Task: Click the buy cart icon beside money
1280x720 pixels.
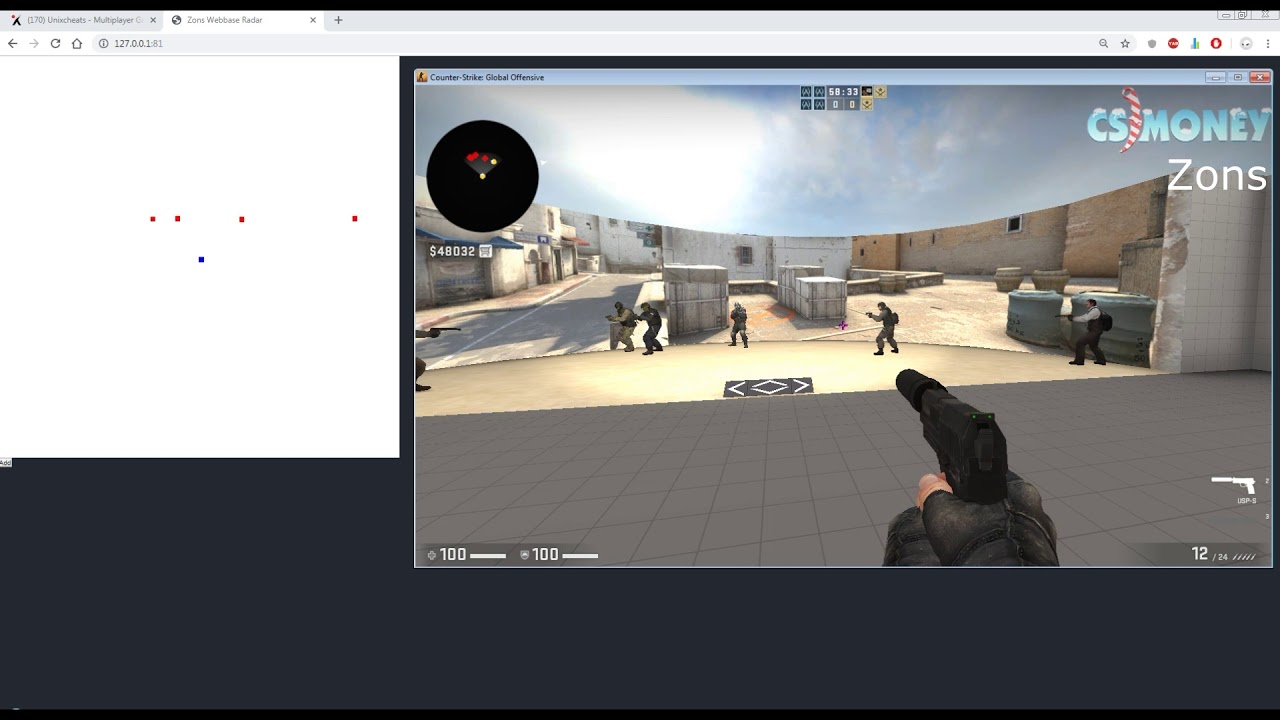Action: click(485, 251)
